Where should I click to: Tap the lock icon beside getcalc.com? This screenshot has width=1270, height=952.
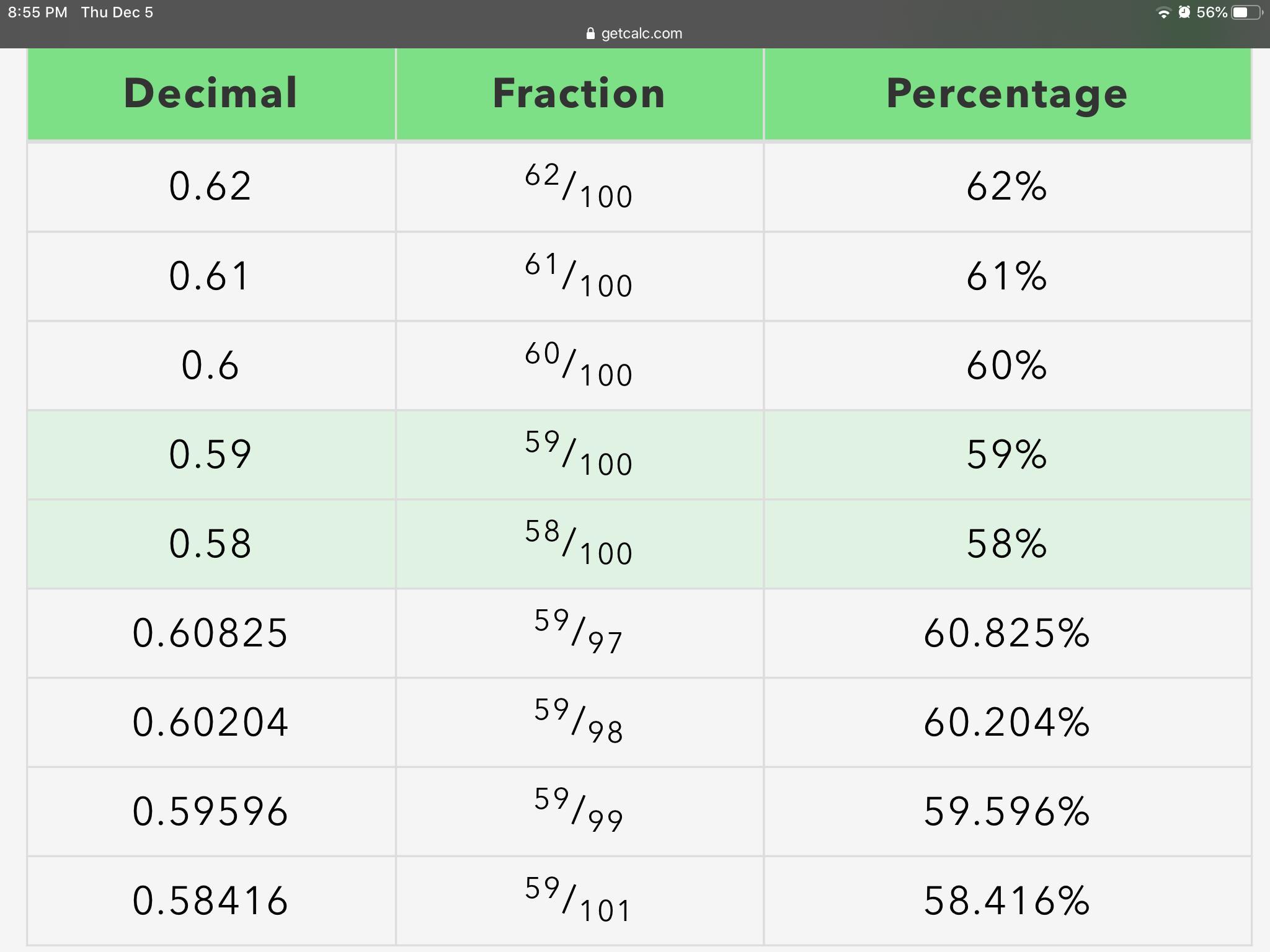click(x=590, y=33)
